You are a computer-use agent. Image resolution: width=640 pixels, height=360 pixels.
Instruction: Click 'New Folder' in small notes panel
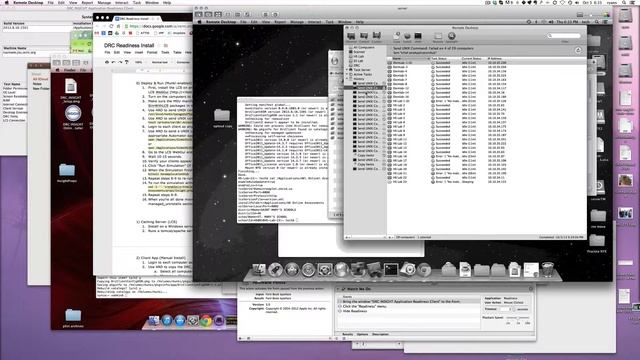(41, 88)
